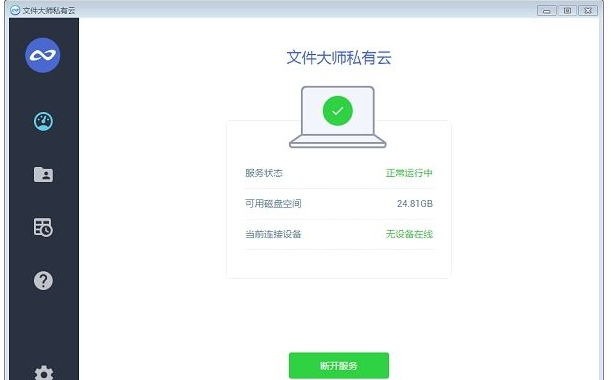The image size is (611, 380).
Task: Click the 当前连接设备 label
Action: click(x=273, y=234)
